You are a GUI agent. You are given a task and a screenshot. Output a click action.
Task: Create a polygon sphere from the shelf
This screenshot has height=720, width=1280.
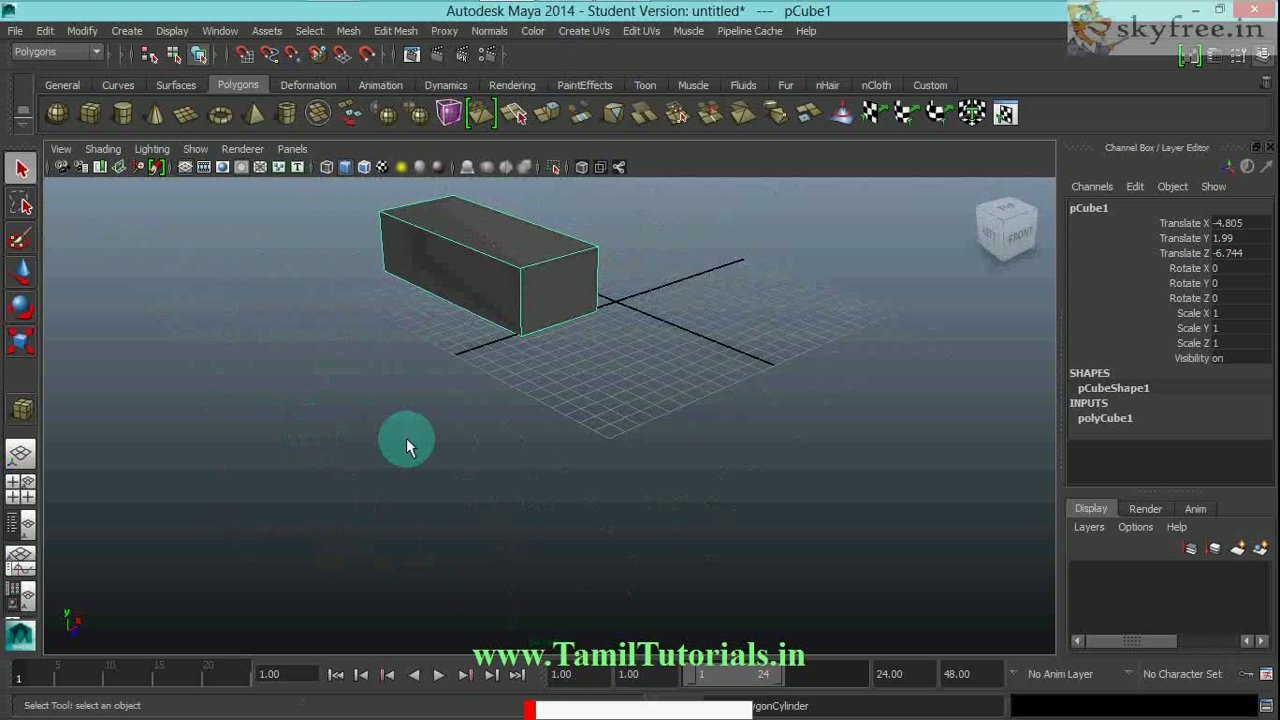pos(58,114)
